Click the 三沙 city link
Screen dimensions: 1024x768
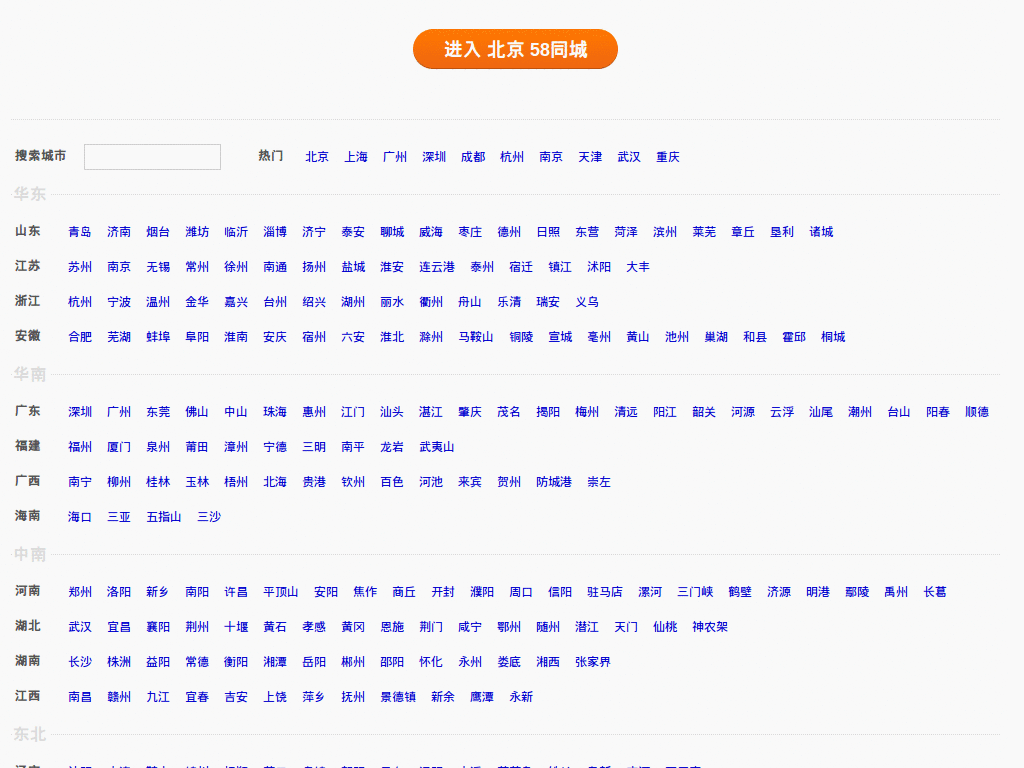pyautogui.click(x=209, y=517)
